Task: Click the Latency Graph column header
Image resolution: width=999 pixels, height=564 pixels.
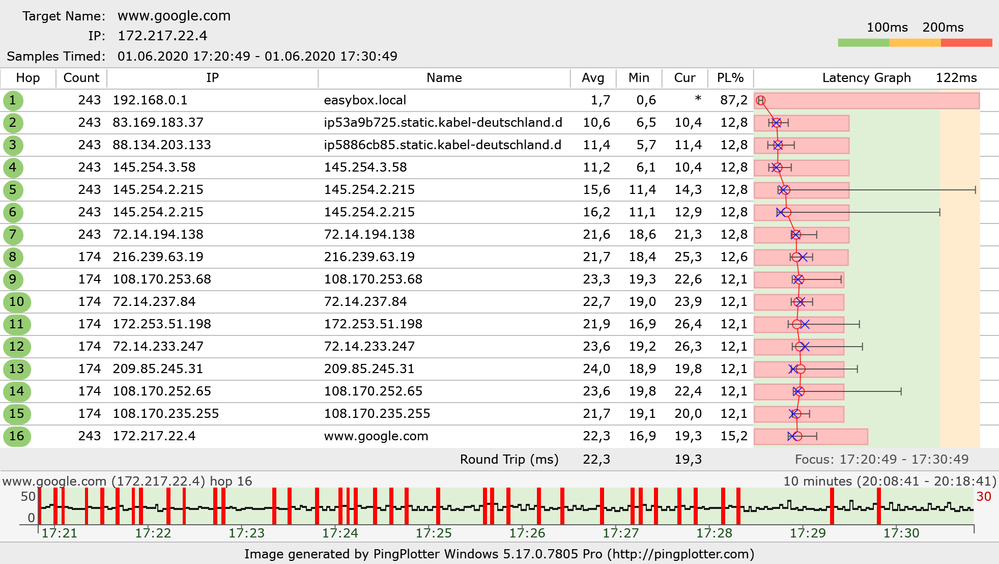Action: point(866,78)
